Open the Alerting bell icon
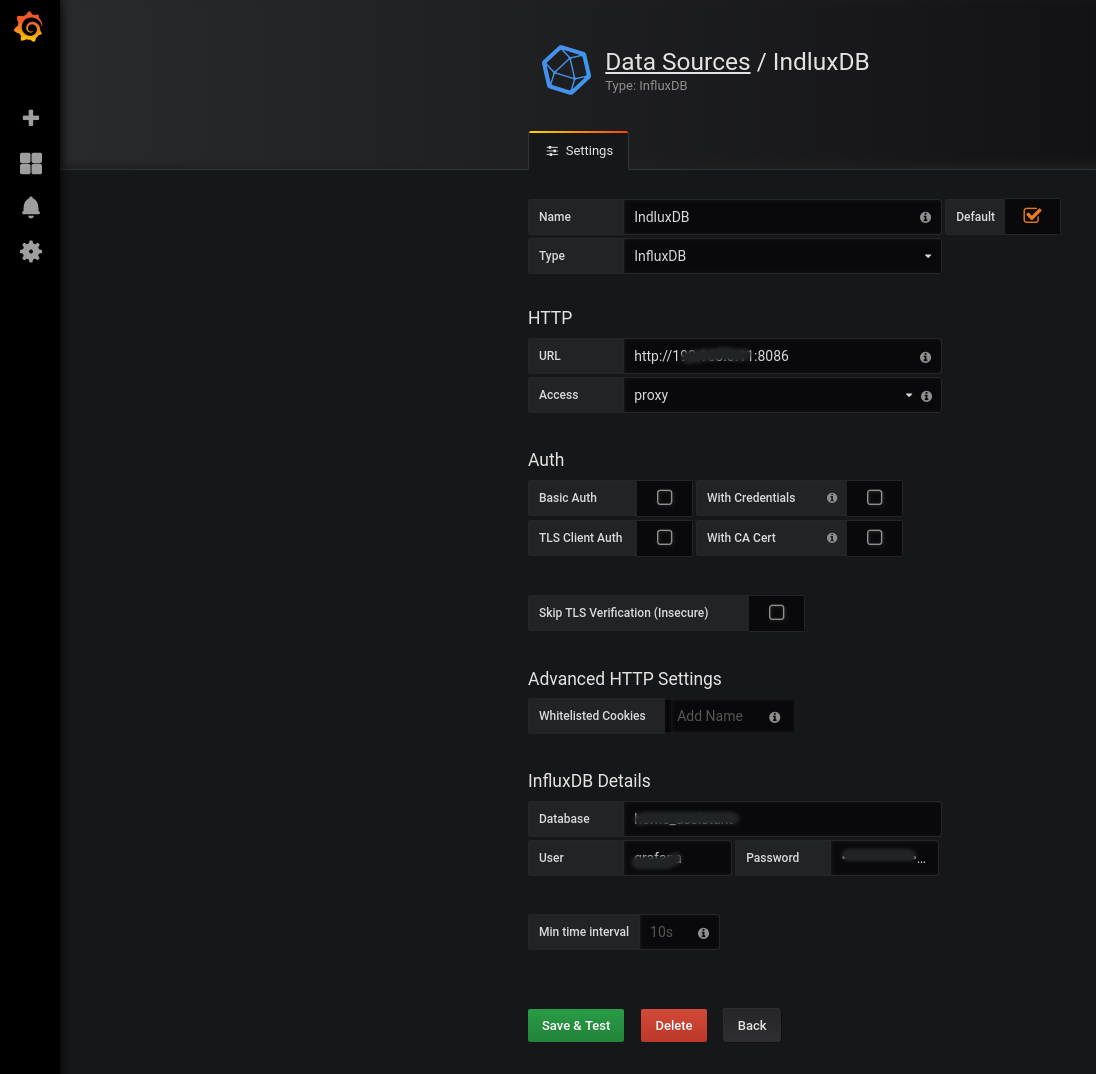The image size is (1096, 1074). [31, 207]
